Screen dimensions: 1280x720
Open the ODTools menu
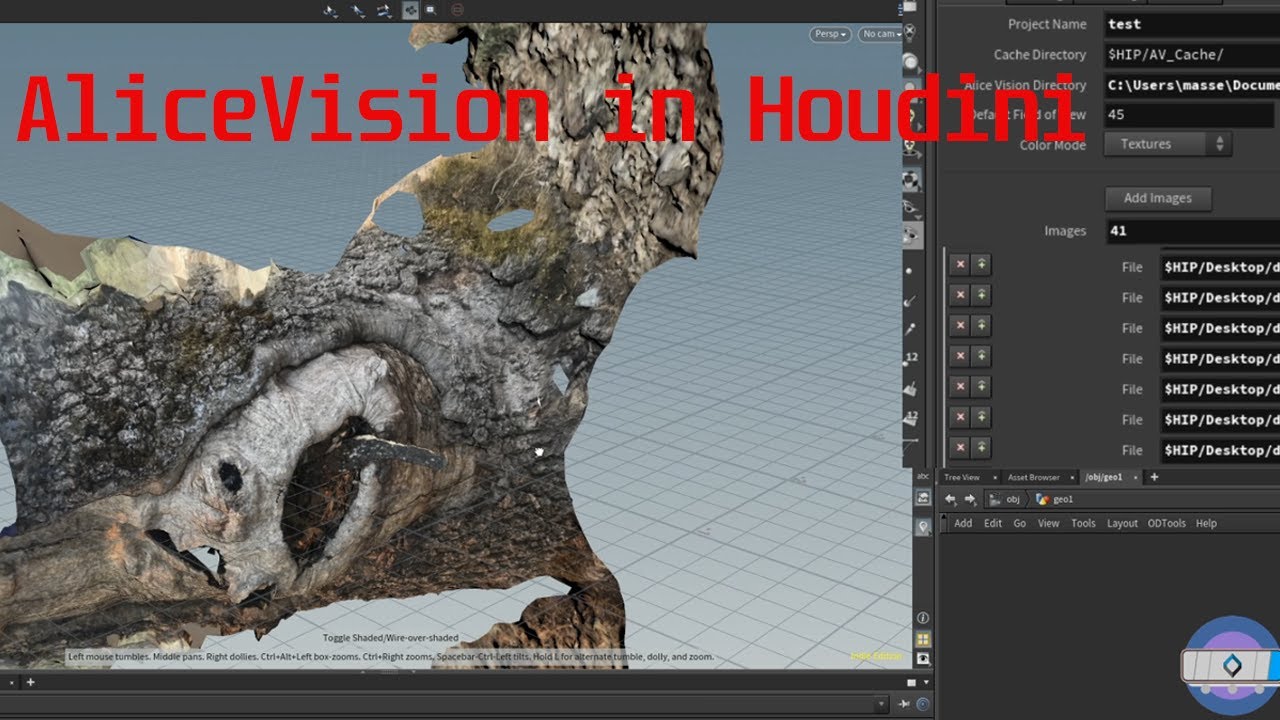[x=1166, y=523]
